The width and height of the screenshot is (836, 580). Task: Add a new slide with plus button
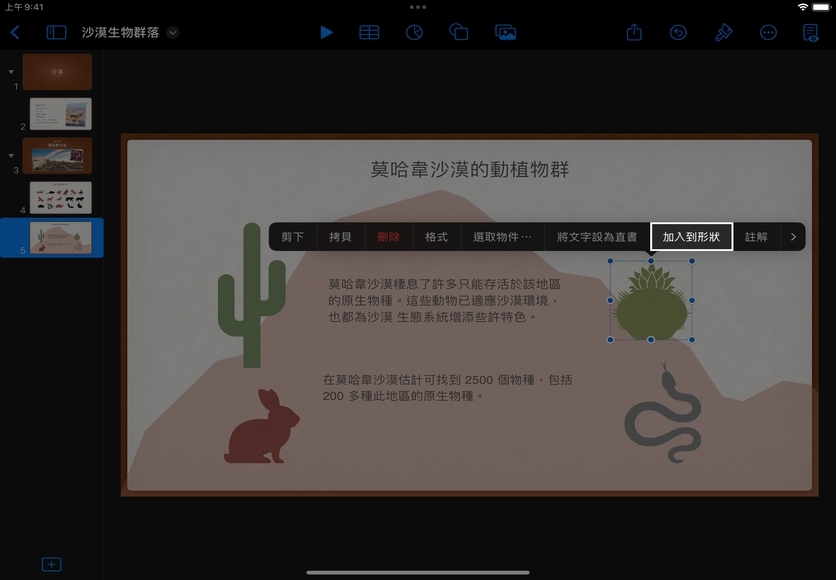point(51,564)
